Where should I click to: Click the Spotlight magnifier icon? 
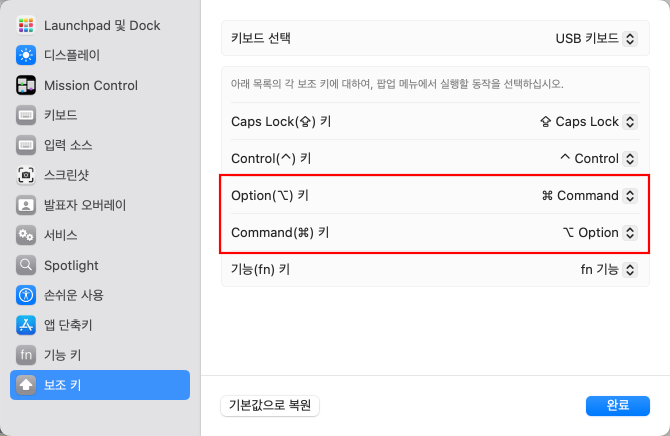click(x=26, y=265)
